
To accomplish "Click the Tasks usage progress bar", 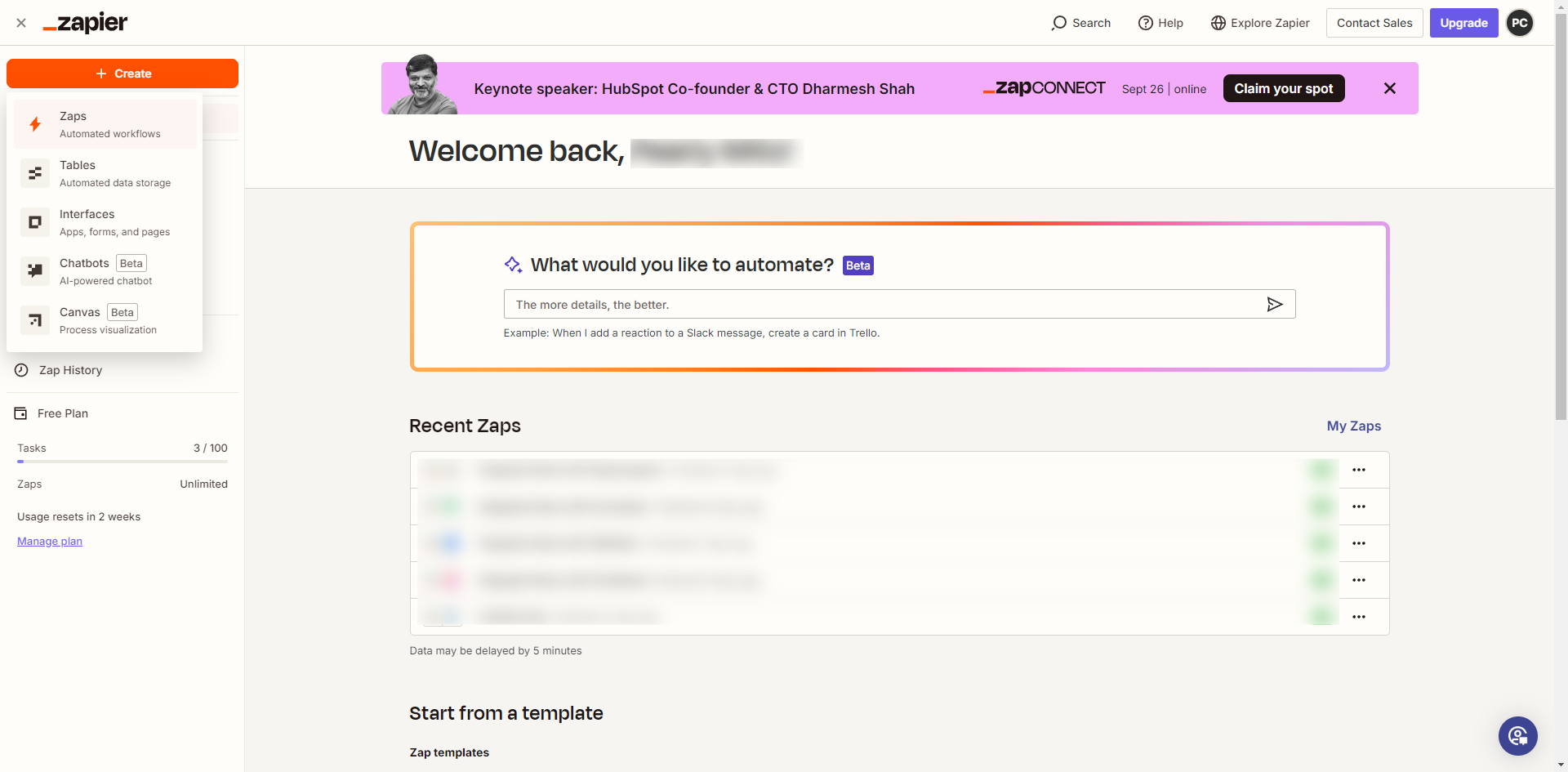I will click(122, 462).
